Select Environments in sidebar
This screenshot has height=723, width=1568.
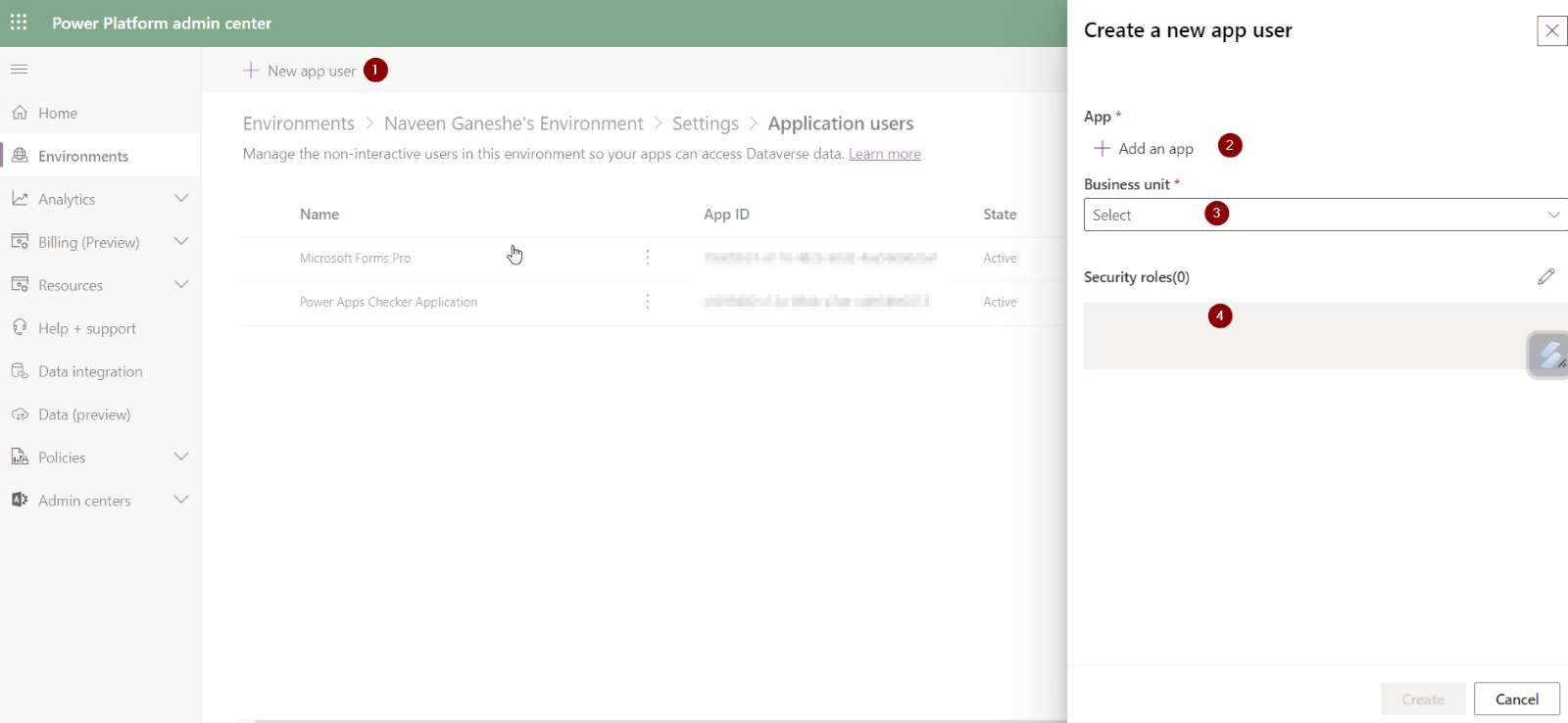click(83, 157)
